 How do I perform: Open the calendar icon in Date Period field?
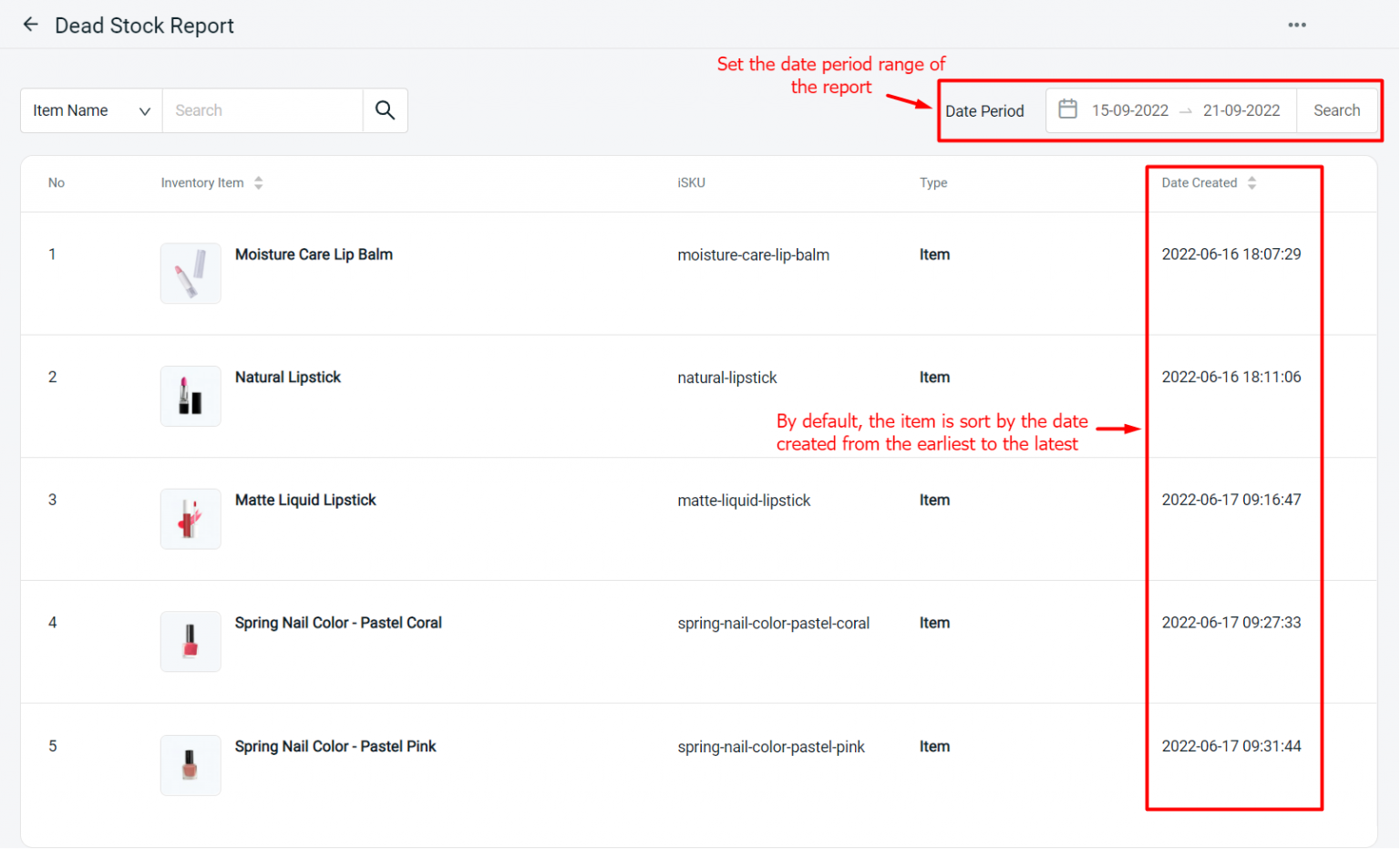(1067, 109)
